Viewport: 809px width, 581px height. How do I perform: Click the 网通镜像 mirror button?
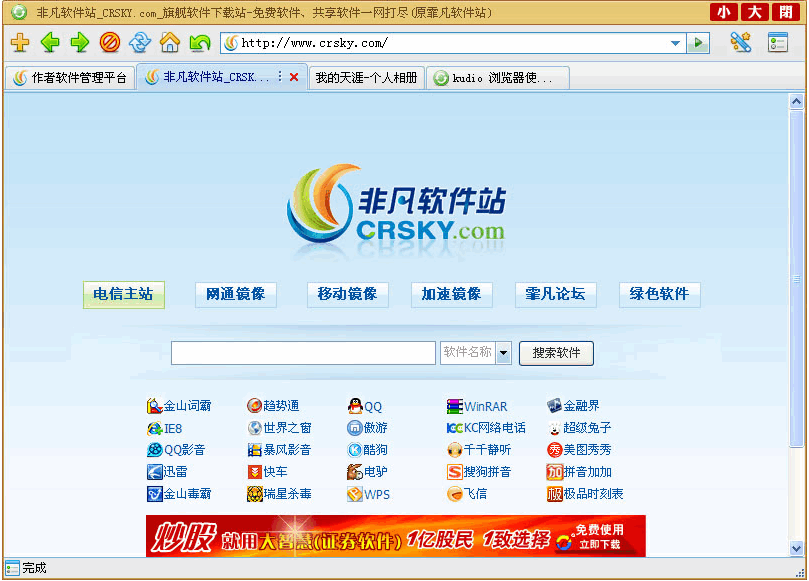click(x=236, y=295)
